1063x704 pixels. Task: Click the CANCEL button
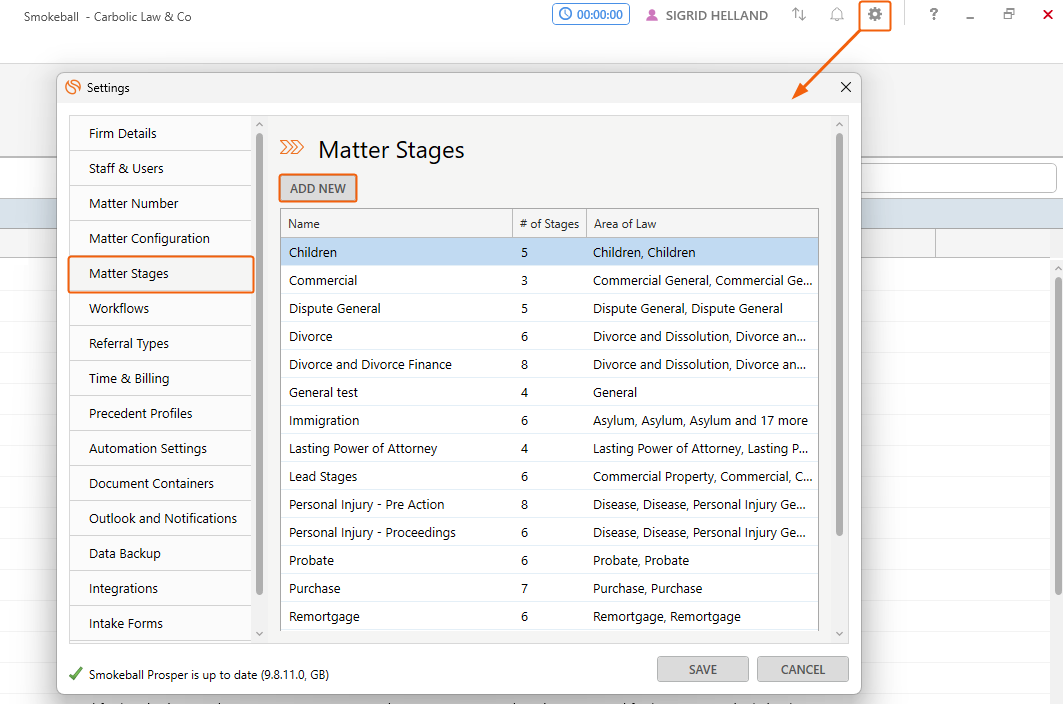803,669
